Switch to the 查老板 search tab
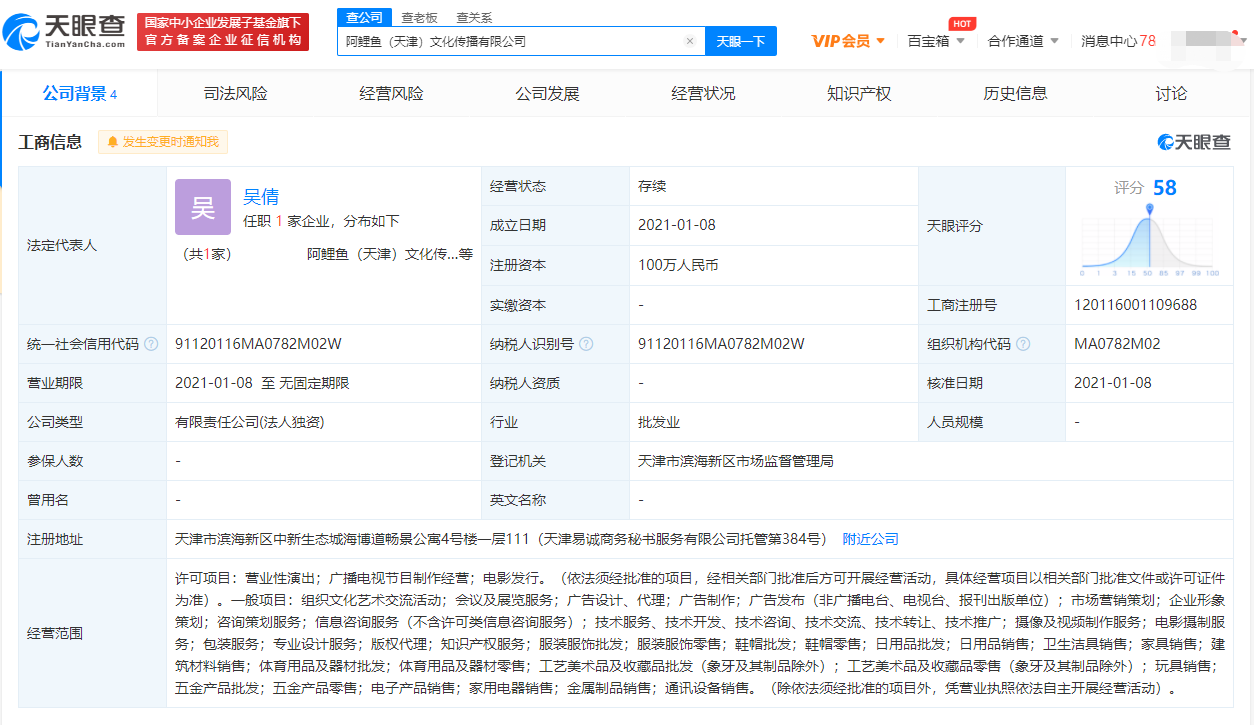Viewport: 1254px width, 725px height. pos(419,17)
